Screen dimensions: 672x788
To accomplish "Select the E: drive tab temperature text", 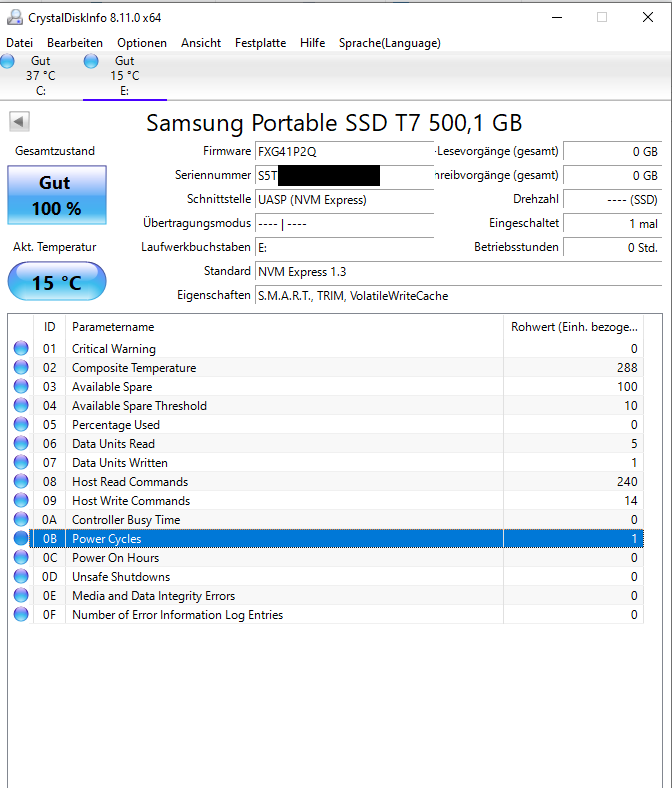I will coord(125,76).
